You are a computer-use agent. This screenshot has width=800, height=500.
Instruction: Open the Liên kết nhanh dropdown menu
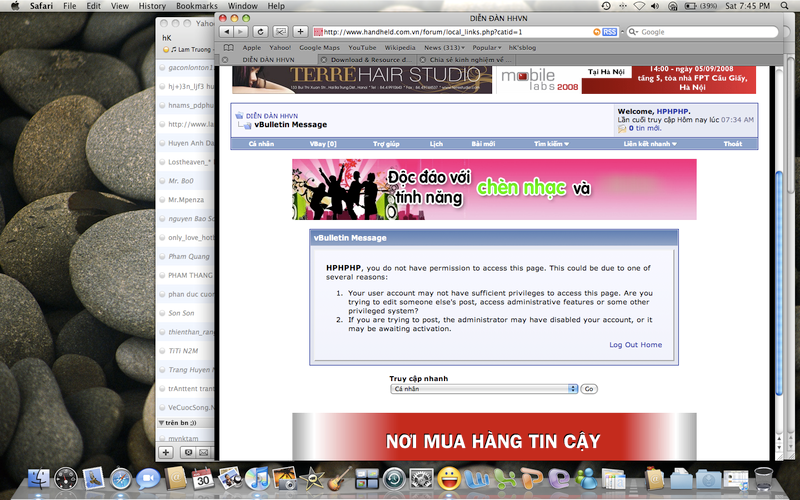(650, 144)
